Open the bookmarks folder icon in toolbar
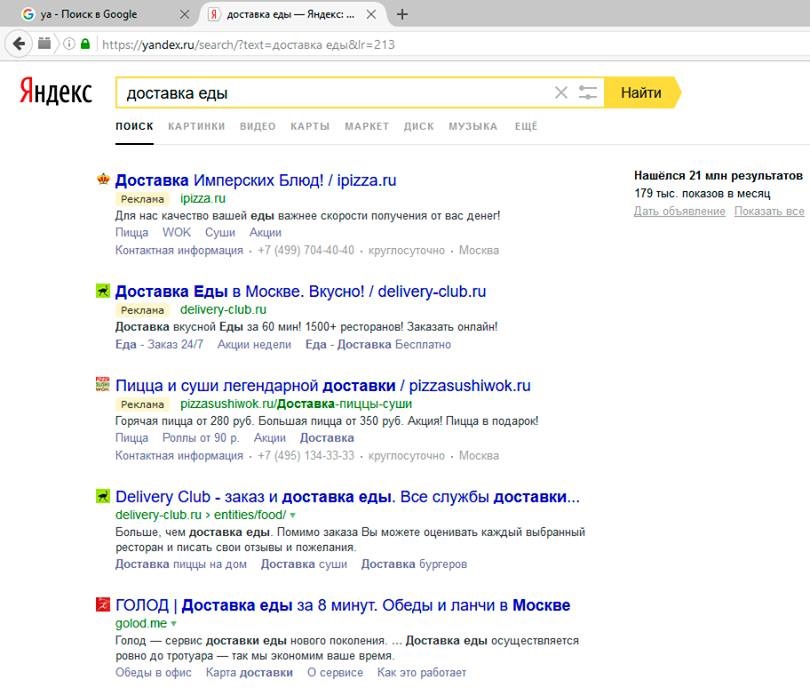Image resolution: width=810 pixels, height=693 pixels. 44,43
